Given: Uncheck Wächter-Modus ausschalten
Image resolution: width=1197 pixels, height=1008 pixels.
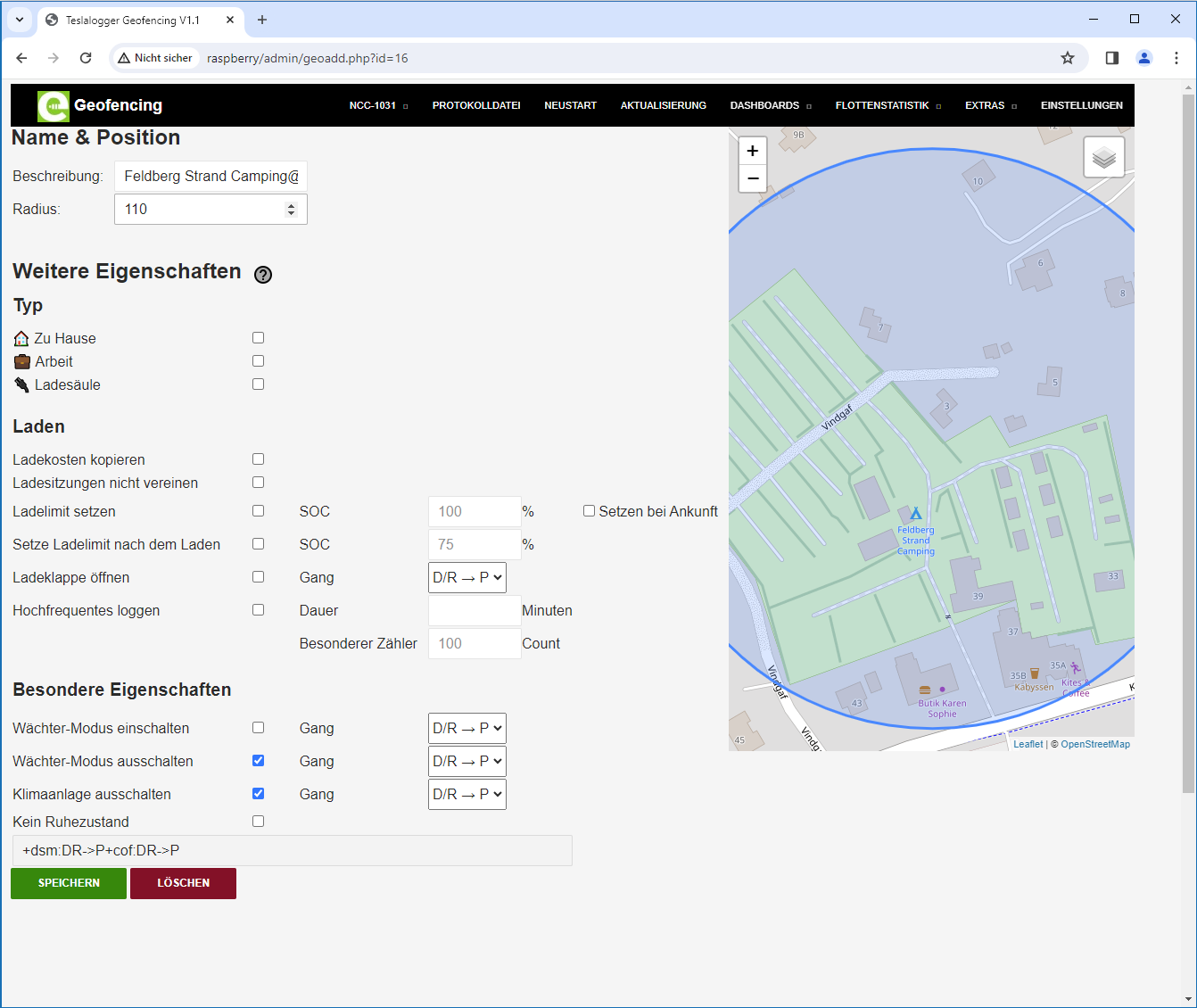Looking at the screenshot, I should (x=258, y=761).
